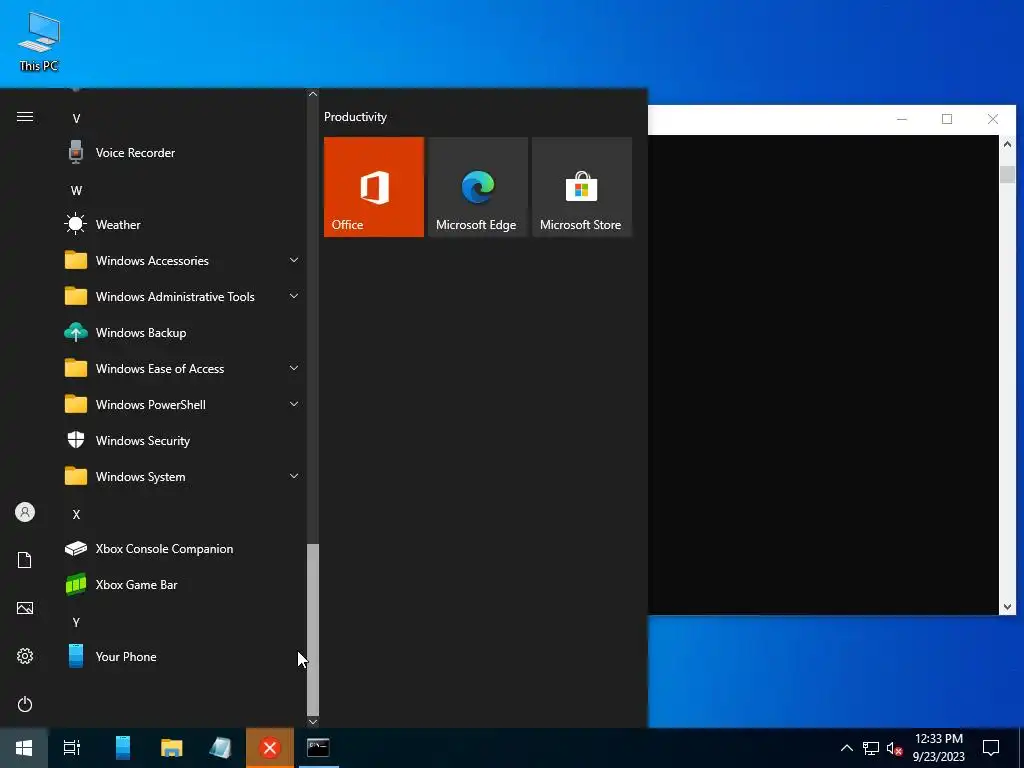Open Xbox Console Companion

[183, 549]
